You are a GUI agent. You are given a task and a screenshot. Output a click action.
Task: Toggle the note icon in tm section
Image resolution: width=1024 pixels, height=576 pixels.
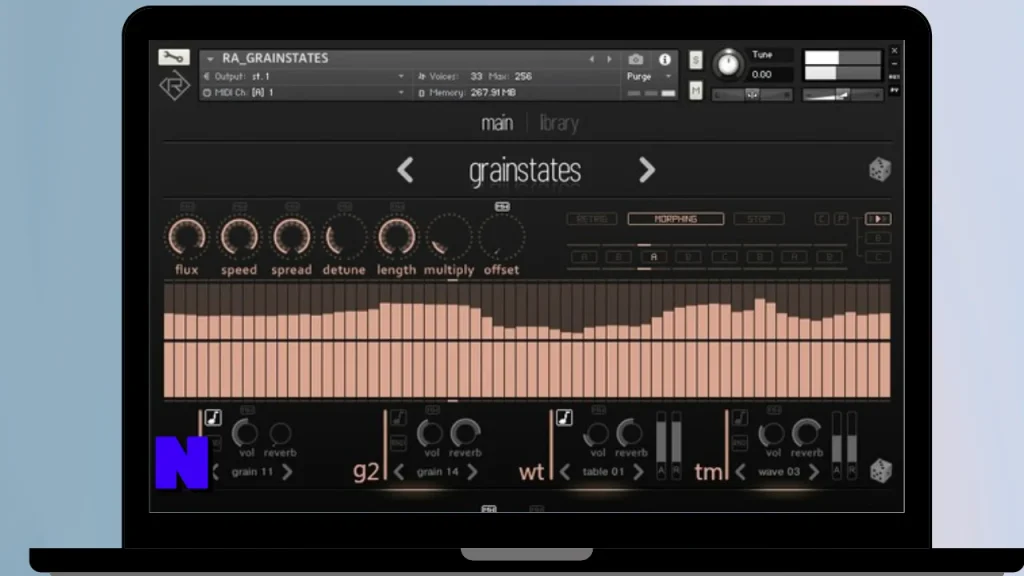(x=739, y=417)
